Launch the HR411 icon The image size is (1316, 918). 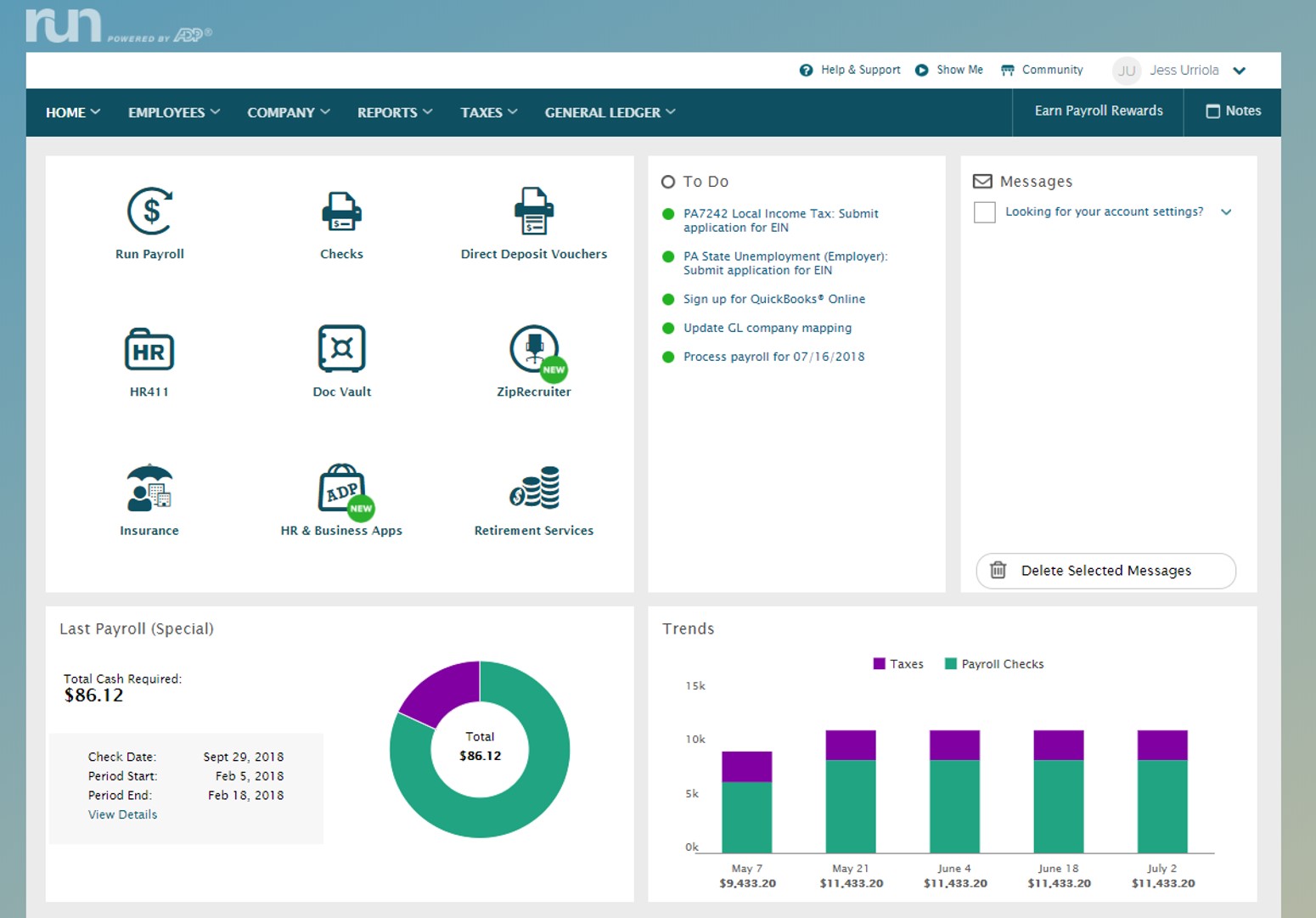(149, 350)
